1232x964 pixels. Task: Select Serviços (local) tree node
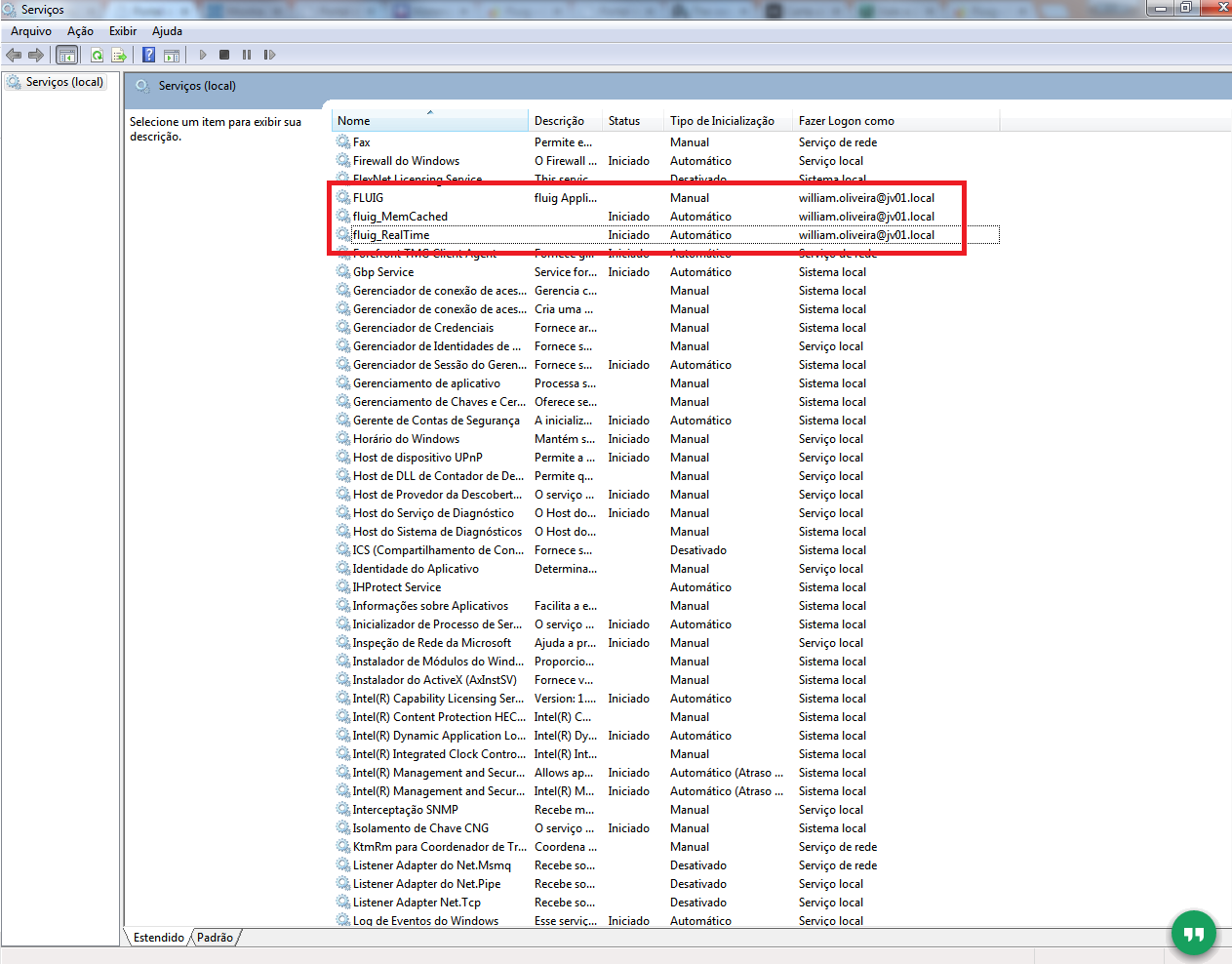click(64, 82)
